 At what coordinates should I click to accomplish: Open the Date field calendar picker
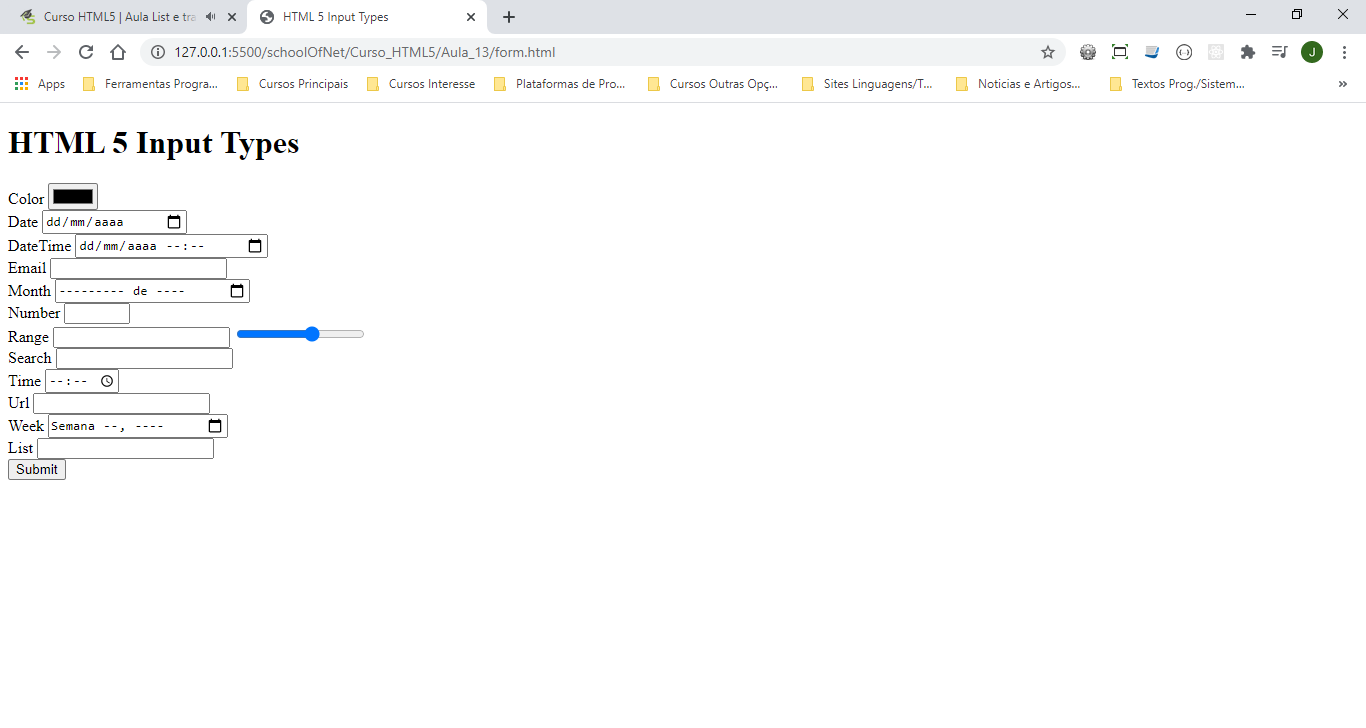(174, 222)
